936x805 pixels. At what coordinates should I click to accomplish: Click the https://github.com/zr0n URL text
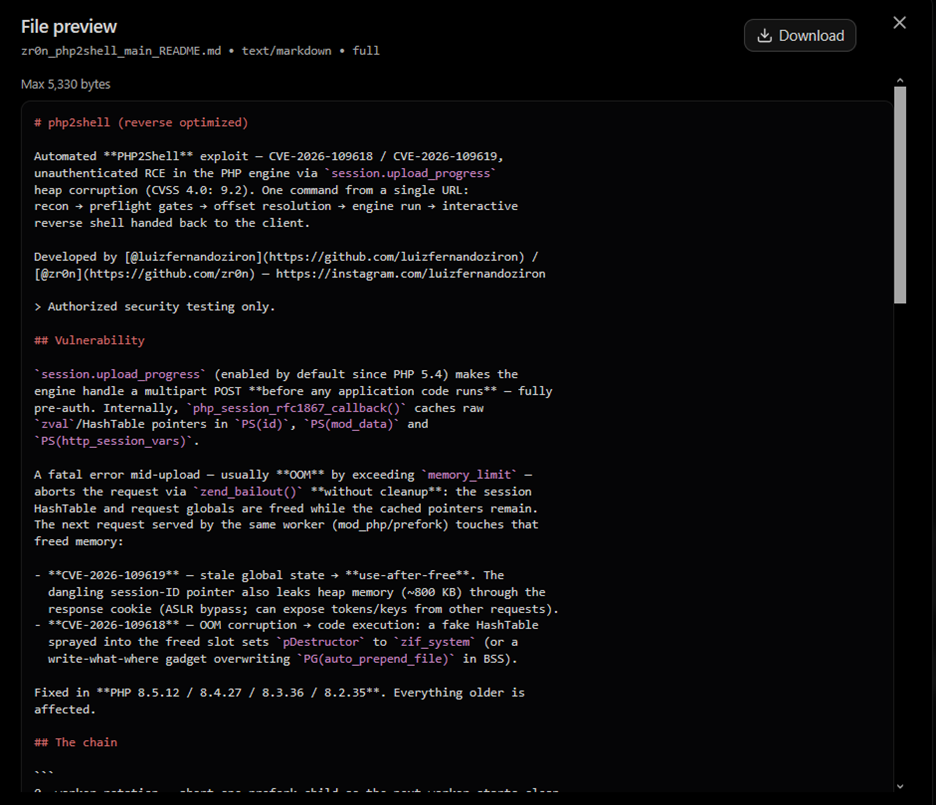point(169,274)
